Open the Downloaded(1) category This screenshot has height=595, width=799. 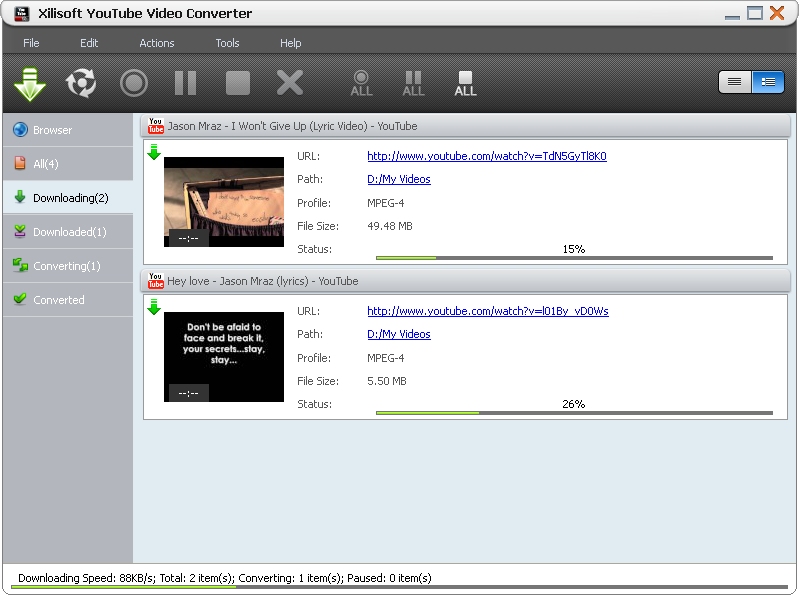pos(68,232)
